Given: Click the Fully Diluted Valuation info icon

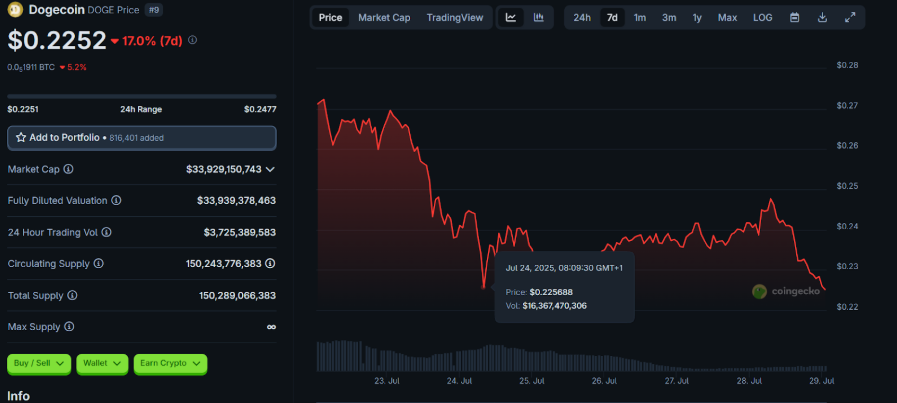Looking at the screenshot, I should 116,201.
